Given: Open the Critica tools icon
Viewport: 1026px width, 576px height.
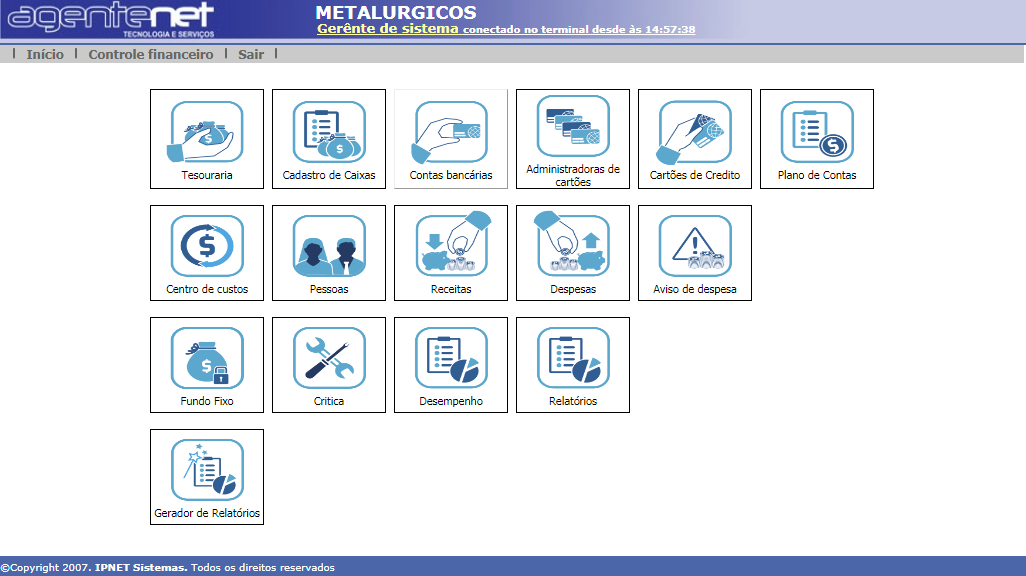Looking at the screenshot, I should [329, 358].
